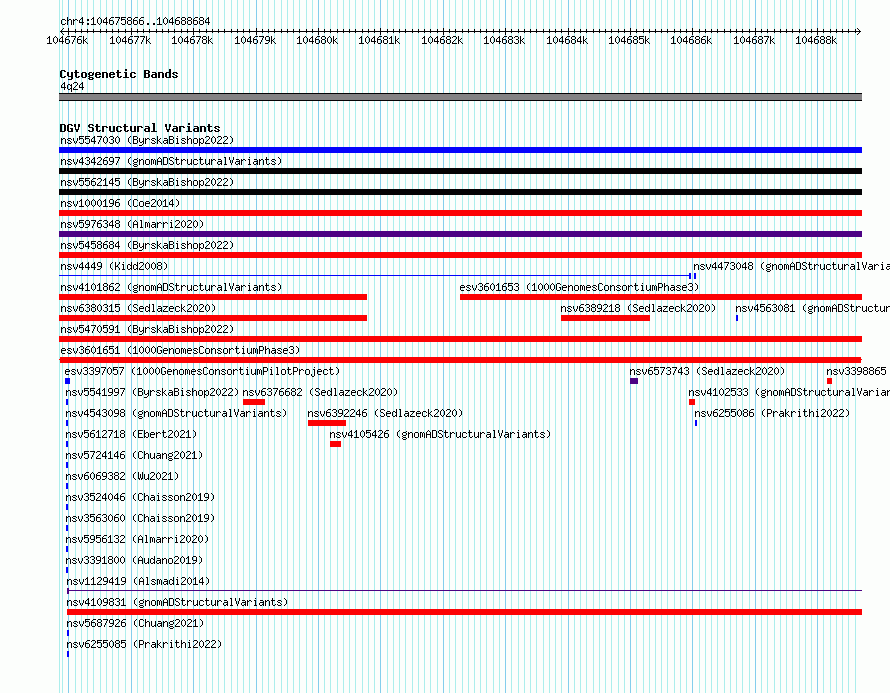Click the 104676k ruler tick label

click(x=67, y=40)
